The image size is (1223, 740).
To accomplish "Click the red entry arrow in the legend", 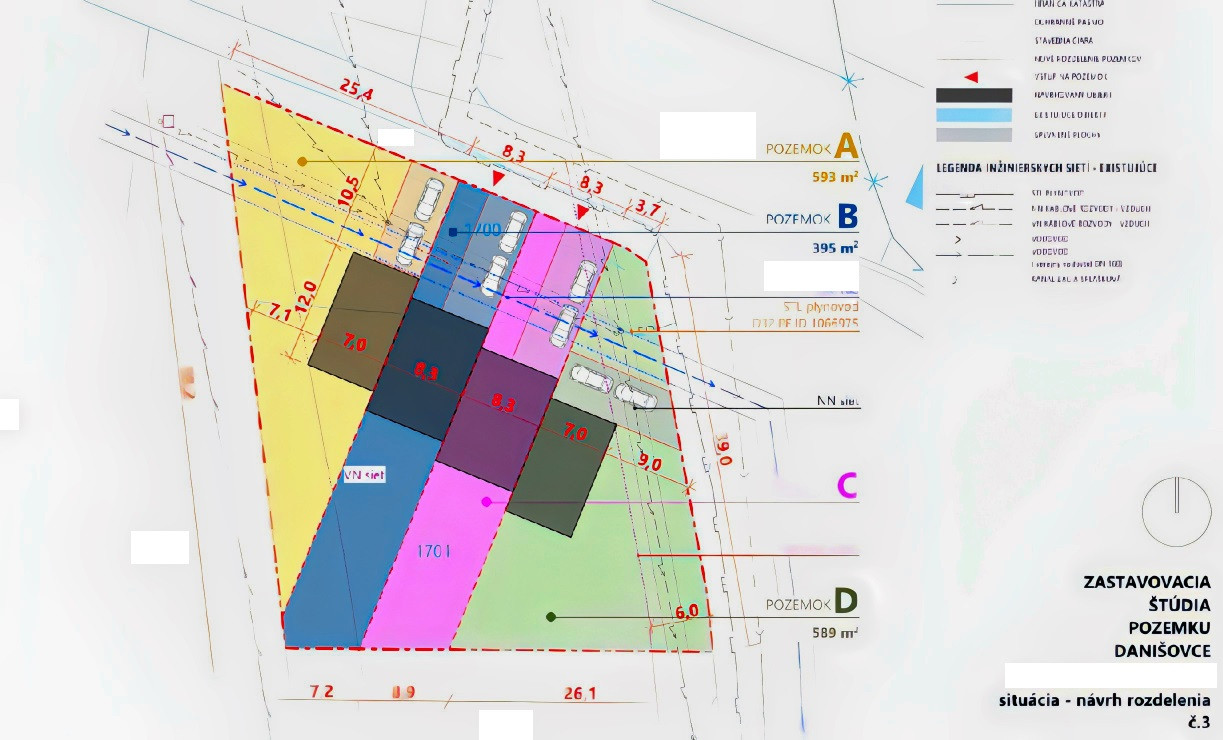I will click(970, 77).
